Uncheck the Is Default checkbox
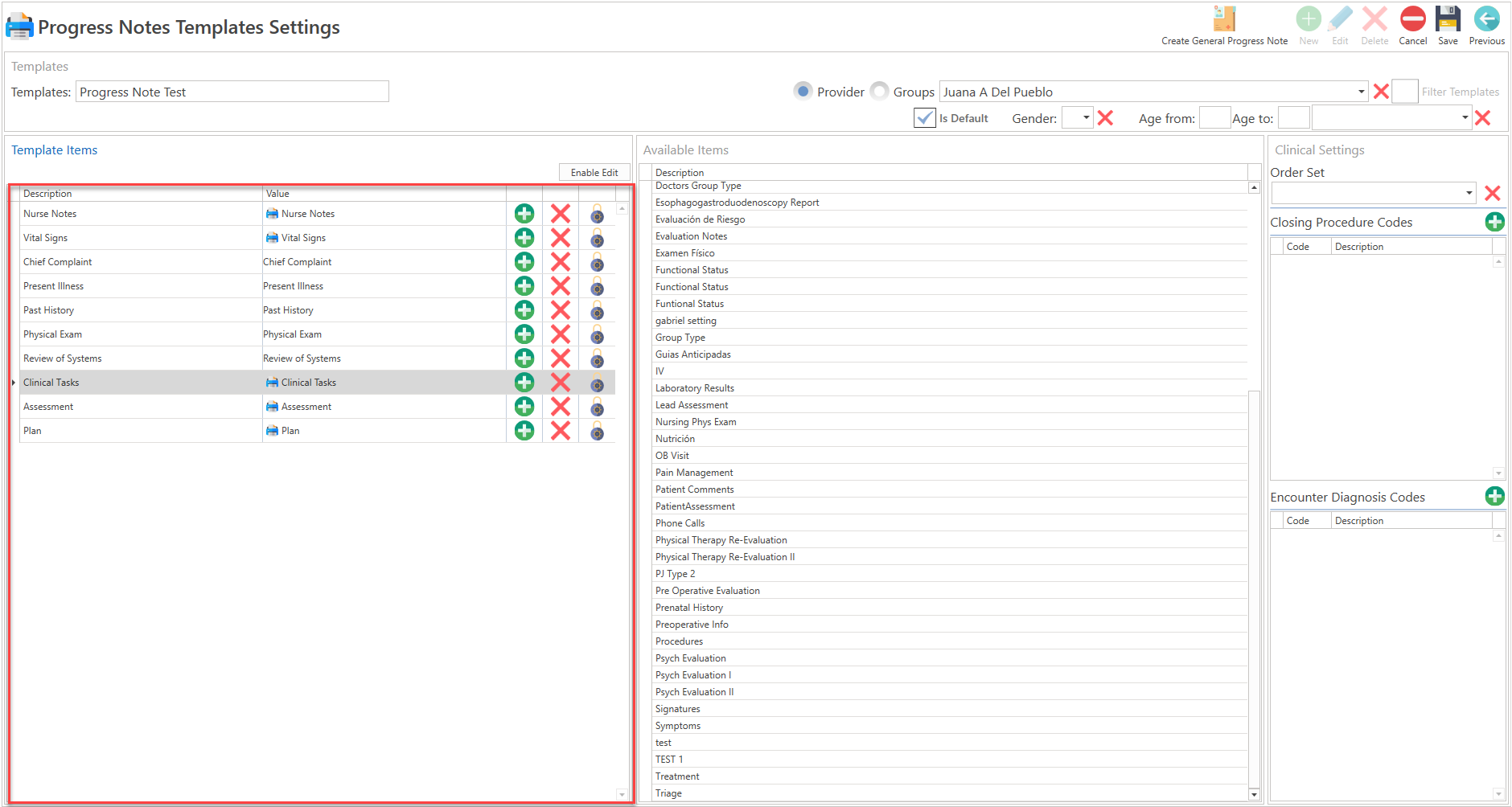Screen dimensions: 1512x807 [x=925, y=117]
